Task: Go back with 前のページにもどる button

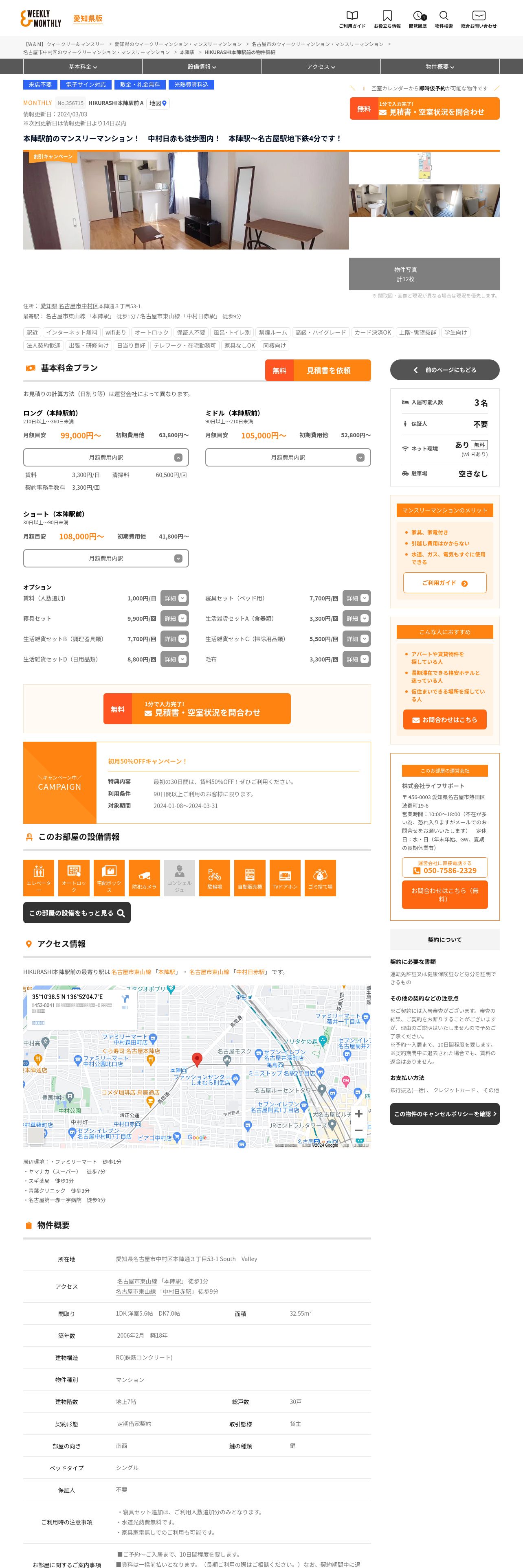Action: tap(444, 370)
